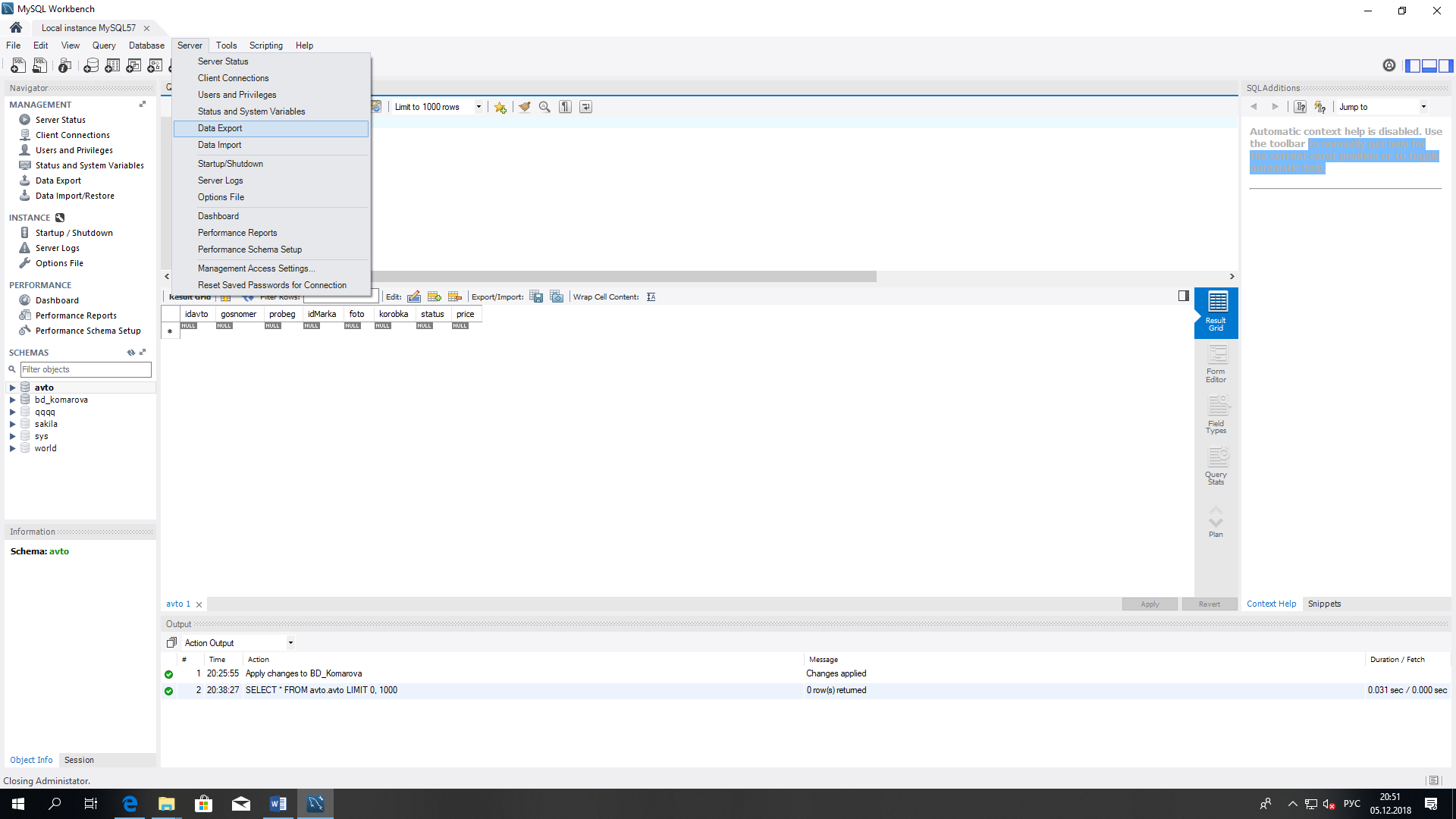The image size is (1456, 819).
Task: Expand the avto schema in navigator
Action: point(11,387)
